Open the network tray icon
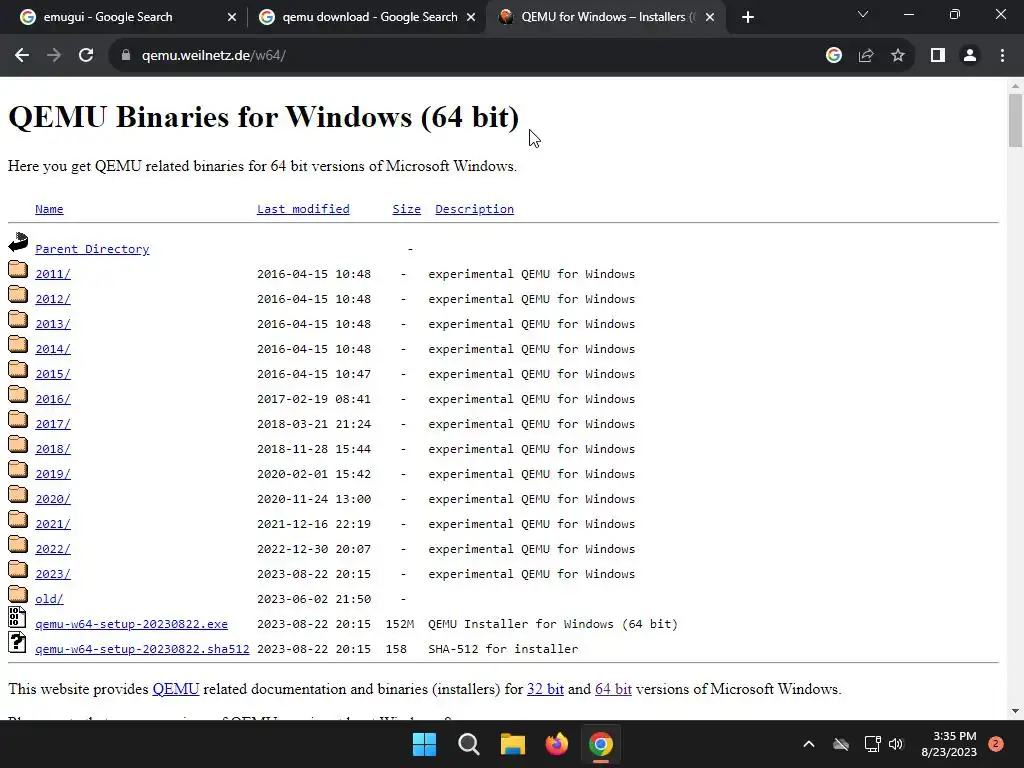Image resolution: width=1024 pixels, height=768 pixels. point(872,744)
